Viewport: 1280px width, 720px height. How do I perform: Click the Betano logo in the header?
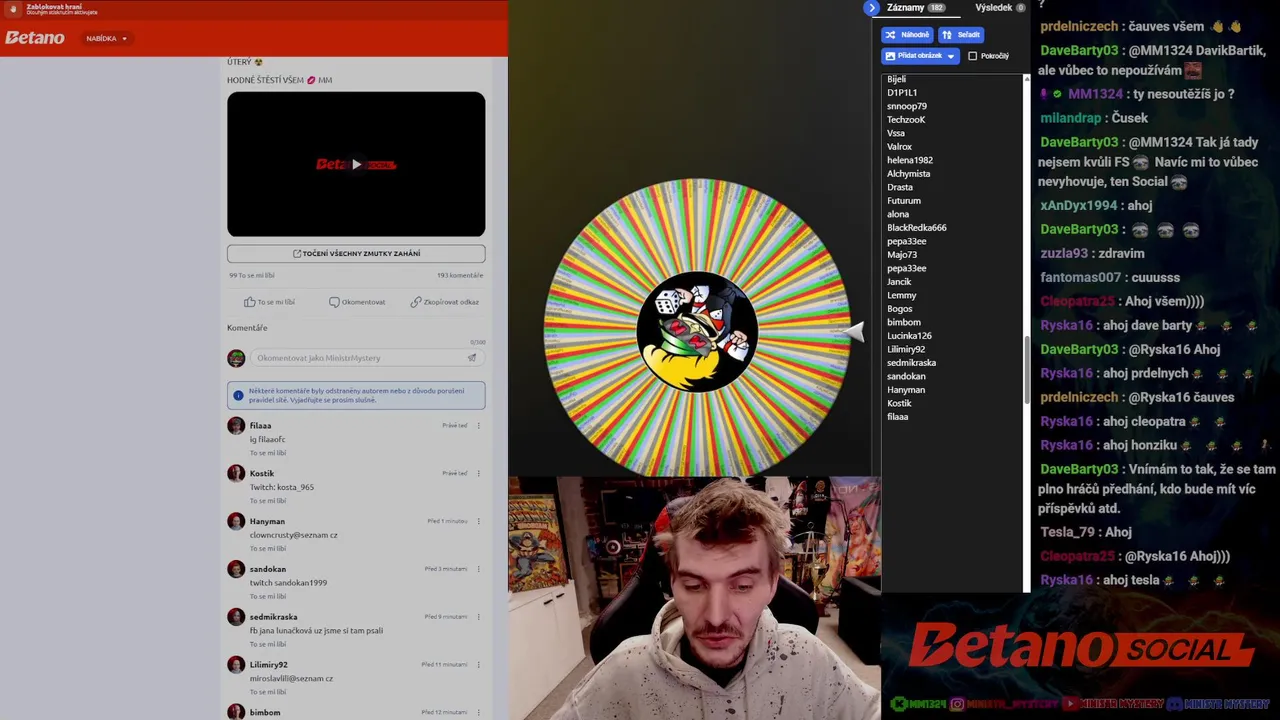(x=35, y=38)
